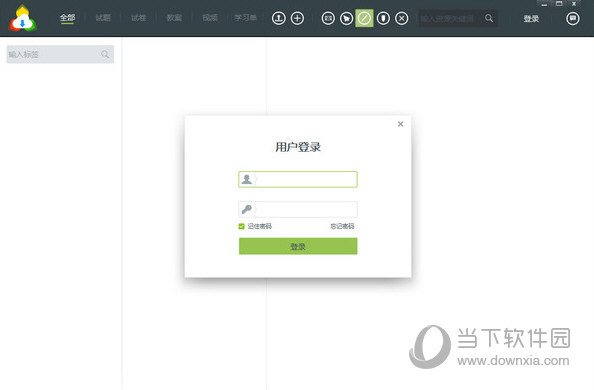Switch to the 全部 tab

67,18
